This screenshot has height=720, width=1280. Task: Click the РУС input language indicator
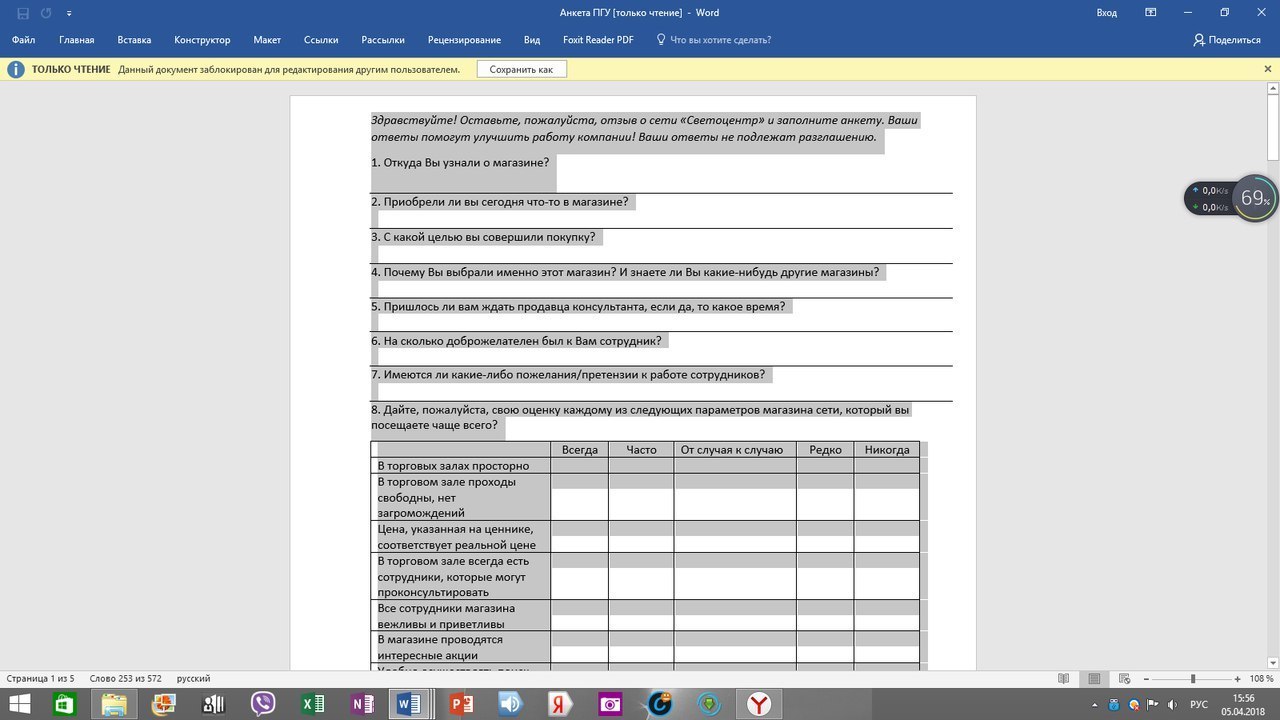1198,705
